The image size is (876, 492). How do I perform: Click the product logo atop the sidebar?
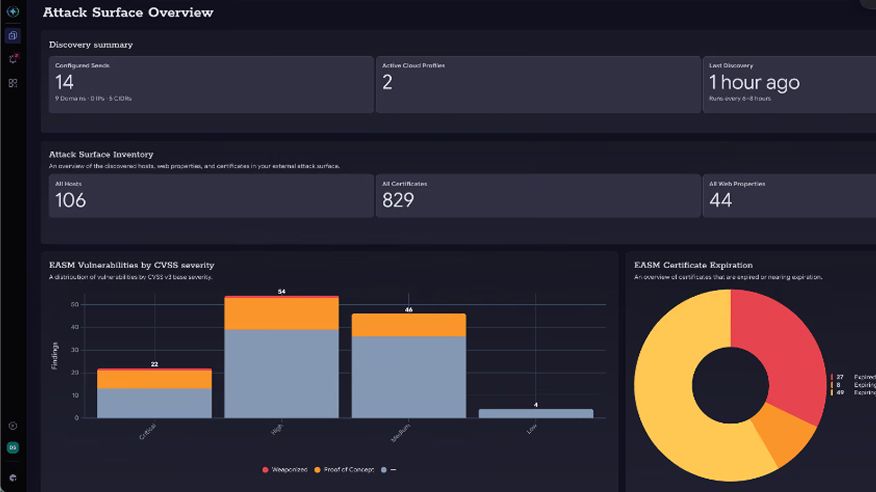[13, 11]
